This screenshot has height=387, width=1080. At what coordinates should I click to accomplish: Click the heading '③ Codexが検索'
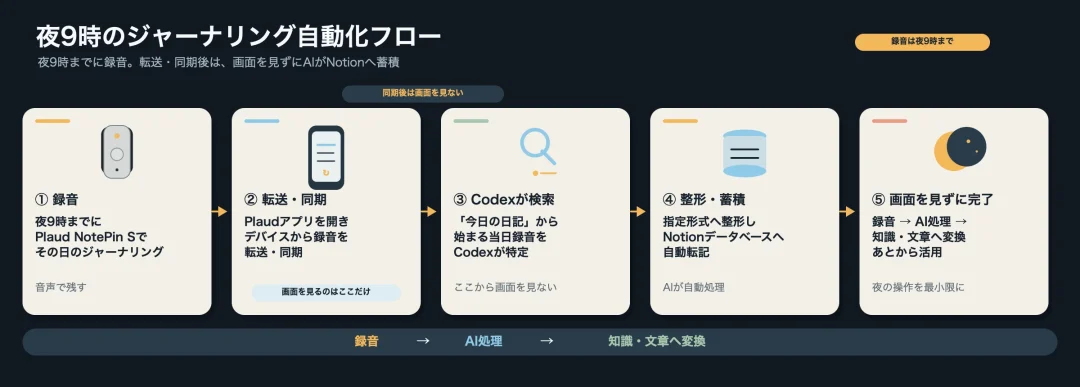pyautogui.click(x=503, y=200)
